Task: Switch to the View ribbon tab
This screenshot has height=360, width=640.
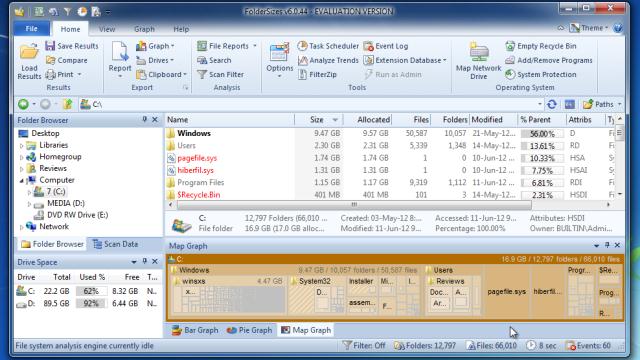Action: [107, 29]
